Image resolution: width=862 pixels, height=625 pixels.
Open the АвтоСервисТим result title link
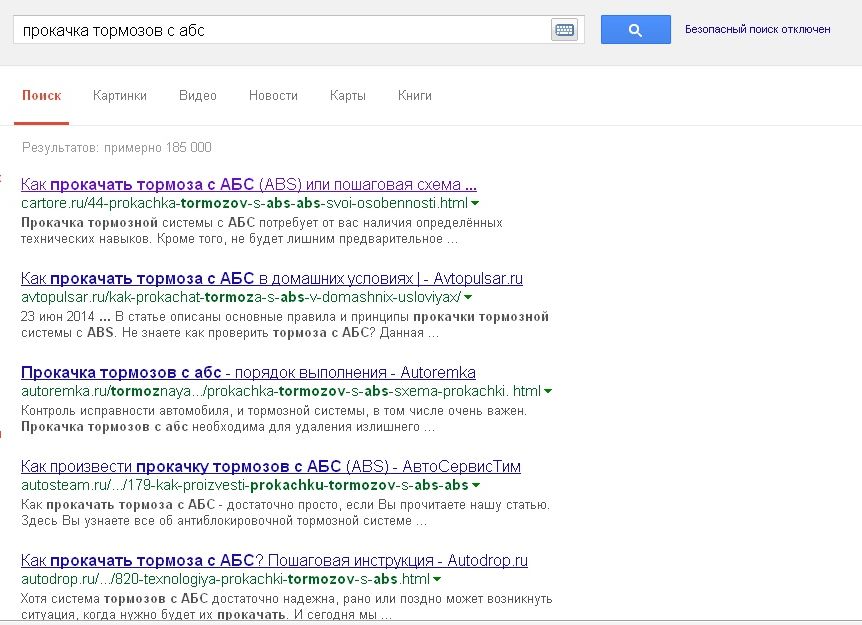pos(270,466)
